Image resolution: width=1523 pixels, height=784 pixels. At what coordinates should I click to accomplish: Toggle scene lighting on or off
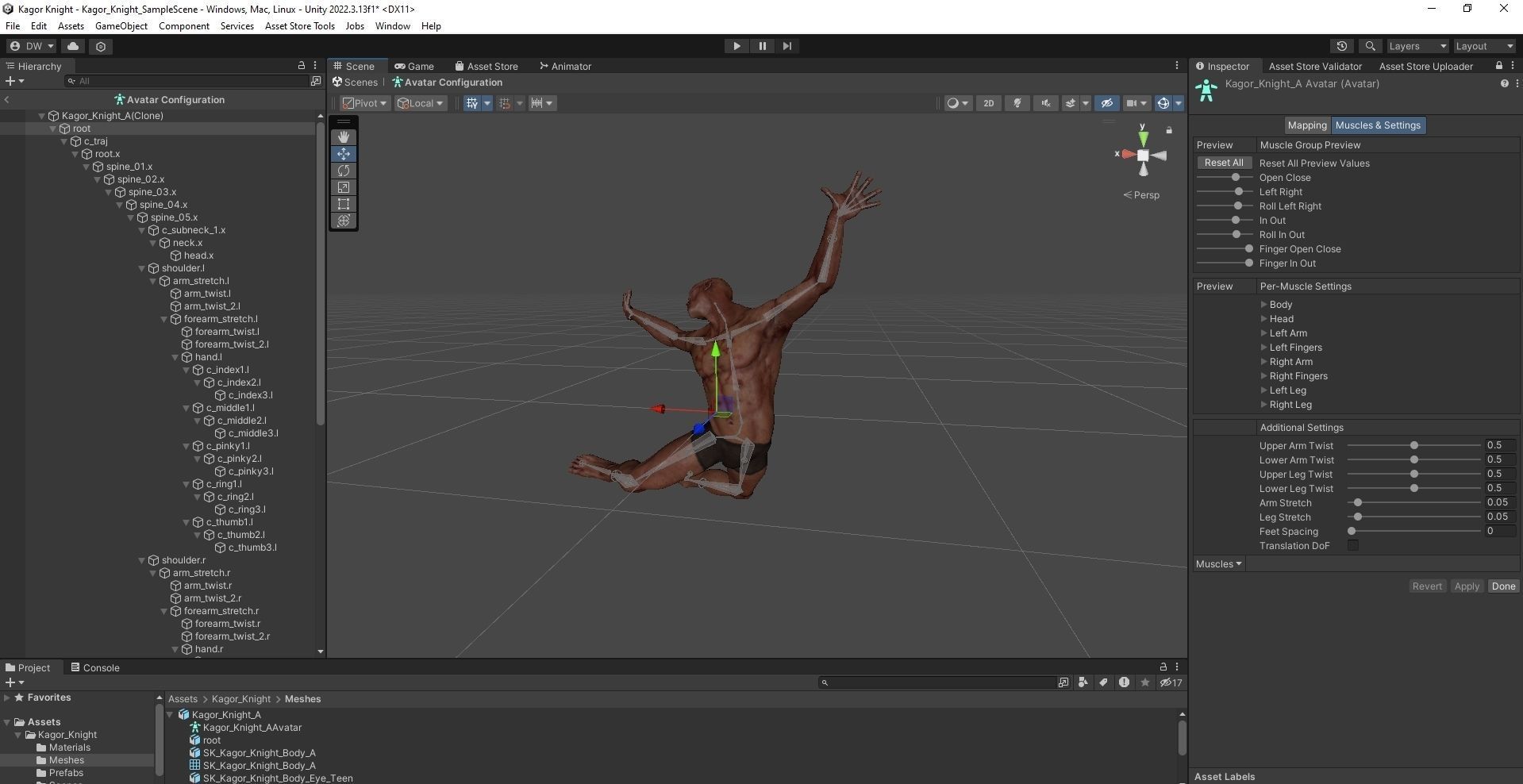[1017, 103]
